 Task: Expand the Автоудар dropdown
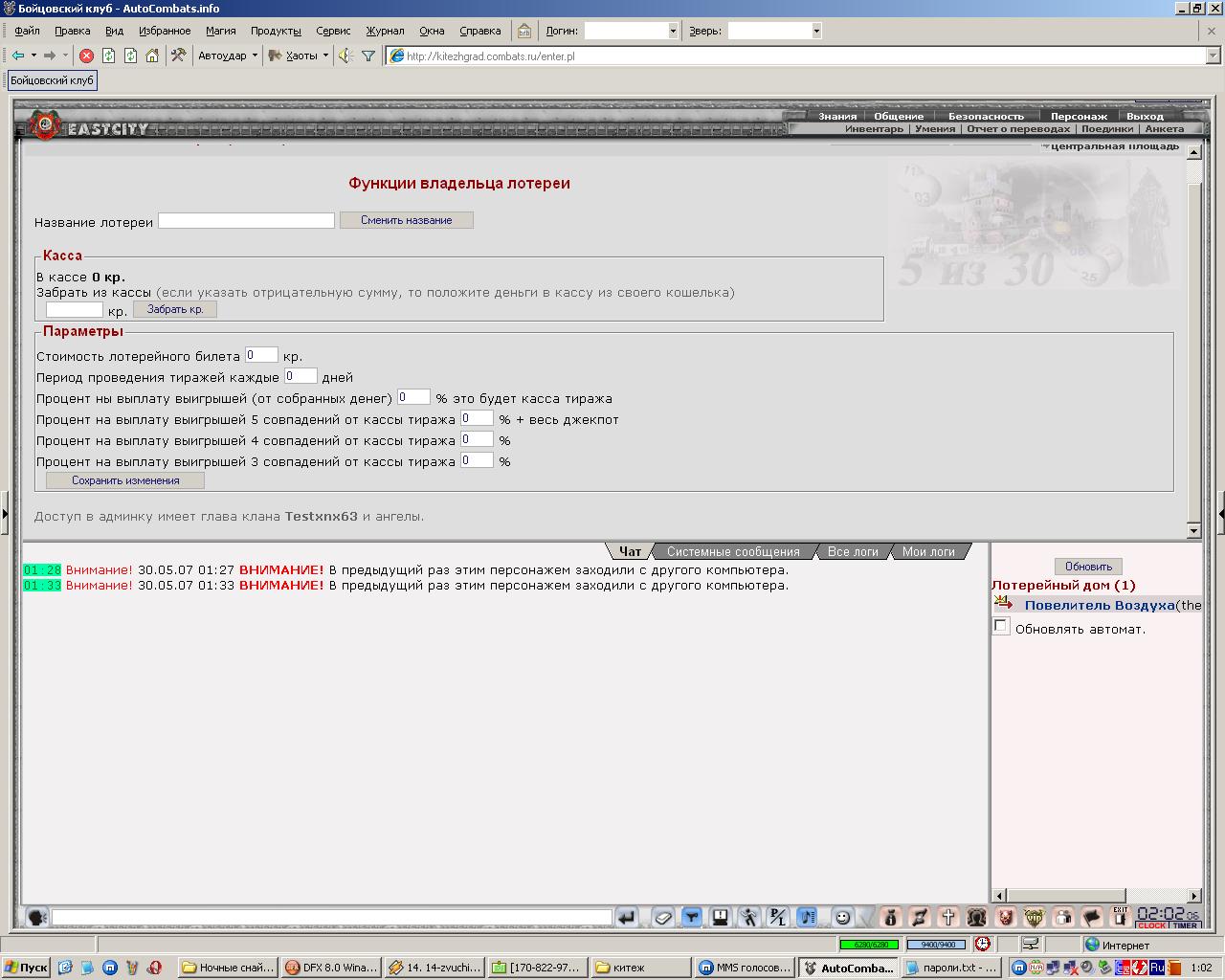(255, 56)
